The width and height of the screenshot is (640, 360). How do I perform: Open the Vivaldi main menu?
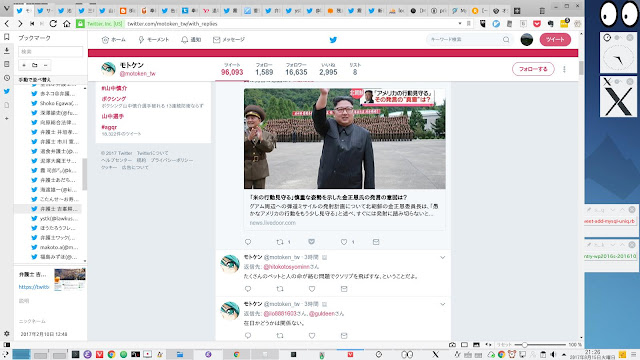pyautogui.click(x=6, y=8)
